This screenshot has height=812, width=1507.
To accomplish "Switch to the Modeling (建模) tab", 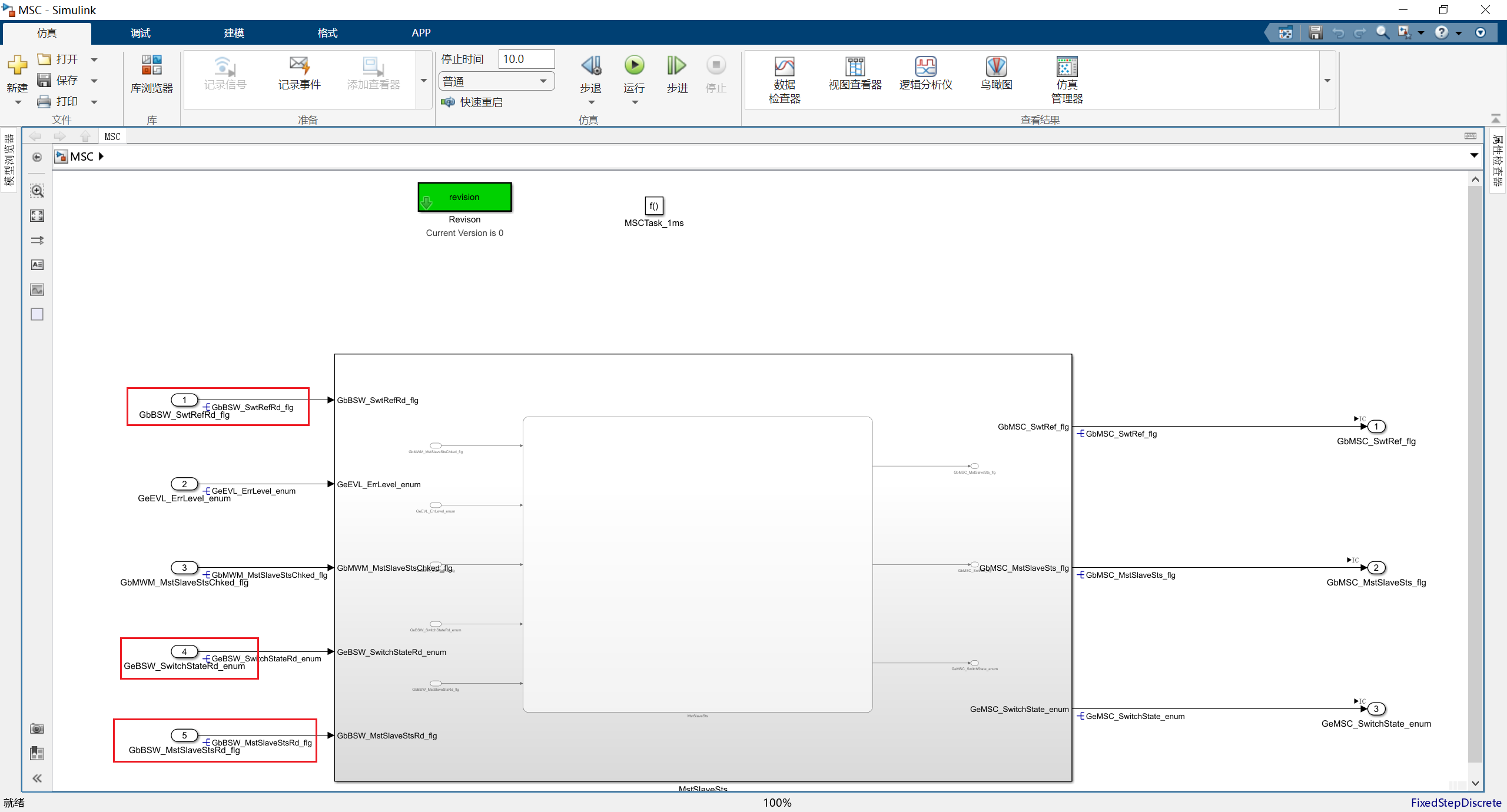I will click(234, 33).
